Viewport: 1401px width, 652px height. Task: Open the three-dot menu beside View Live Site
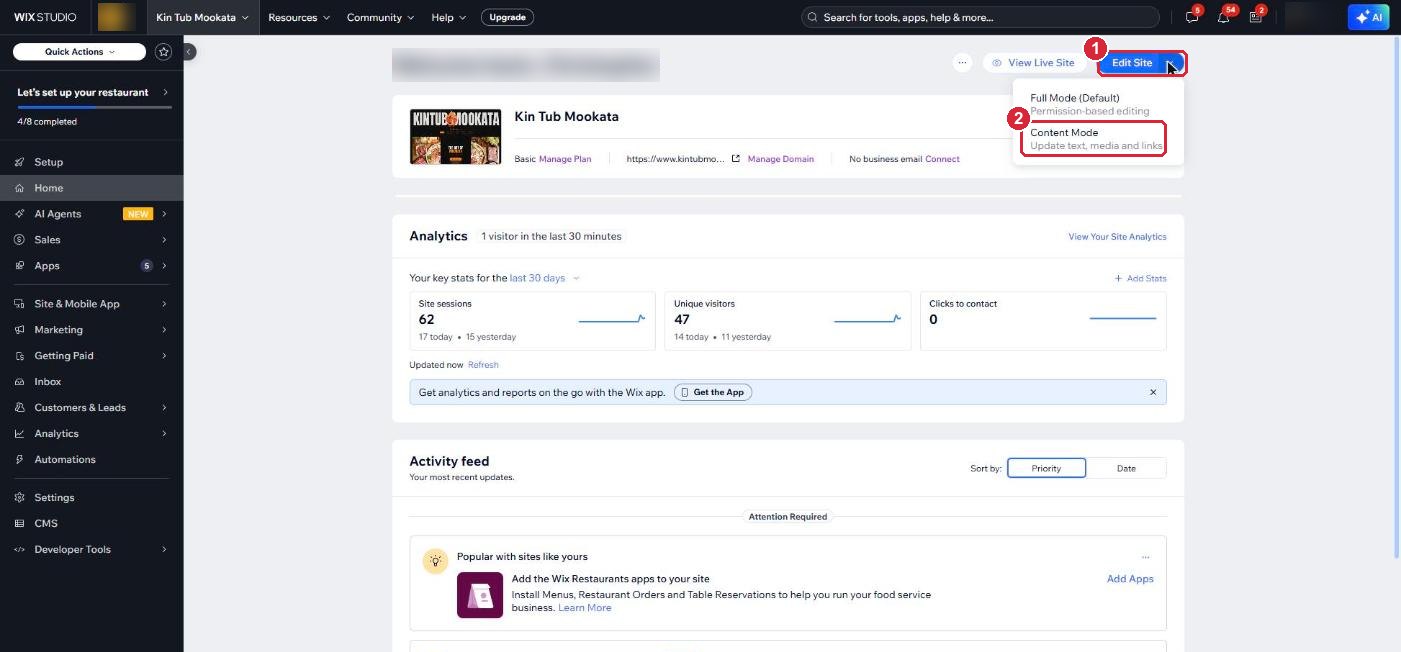[962, 63]
